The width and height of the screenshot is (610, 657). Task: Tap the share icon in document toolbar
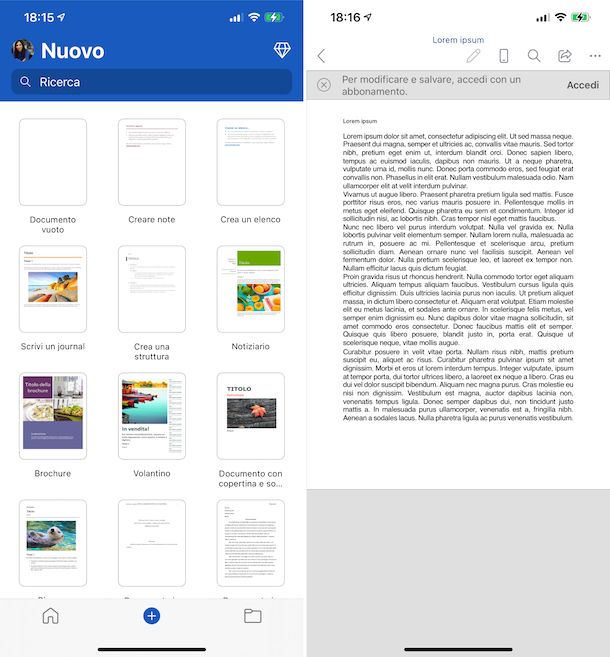564,56
